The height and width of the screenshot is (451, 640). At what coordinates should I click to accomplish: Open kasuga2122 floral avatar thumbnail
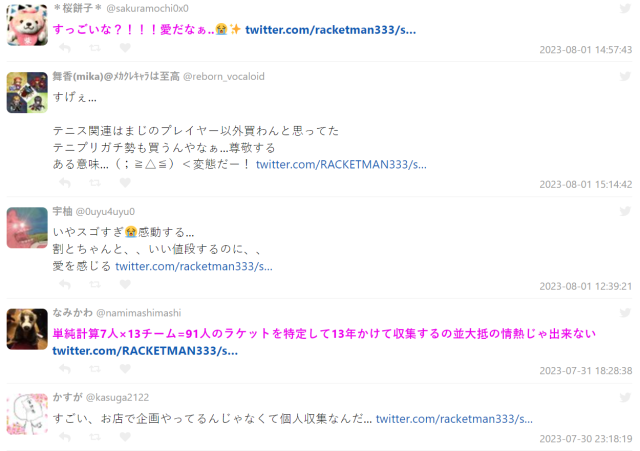tap(27, 414)
